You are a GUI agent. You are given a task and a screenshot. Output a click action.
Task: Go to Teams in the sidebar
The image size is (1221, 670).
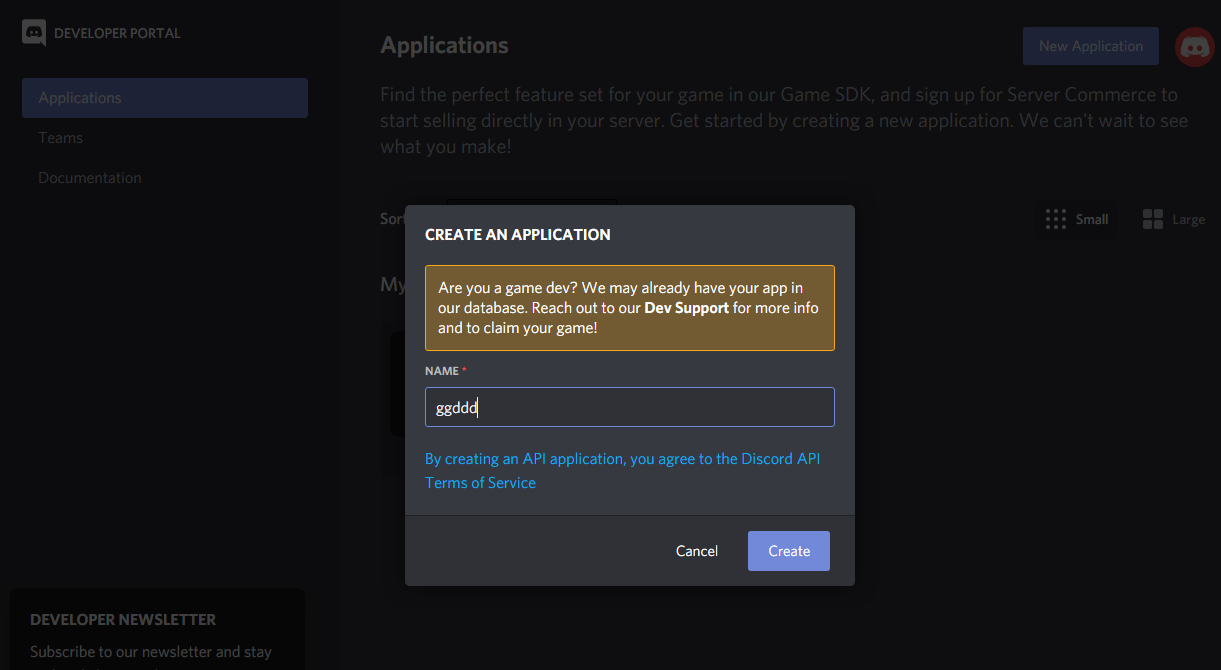click(61, 138)
